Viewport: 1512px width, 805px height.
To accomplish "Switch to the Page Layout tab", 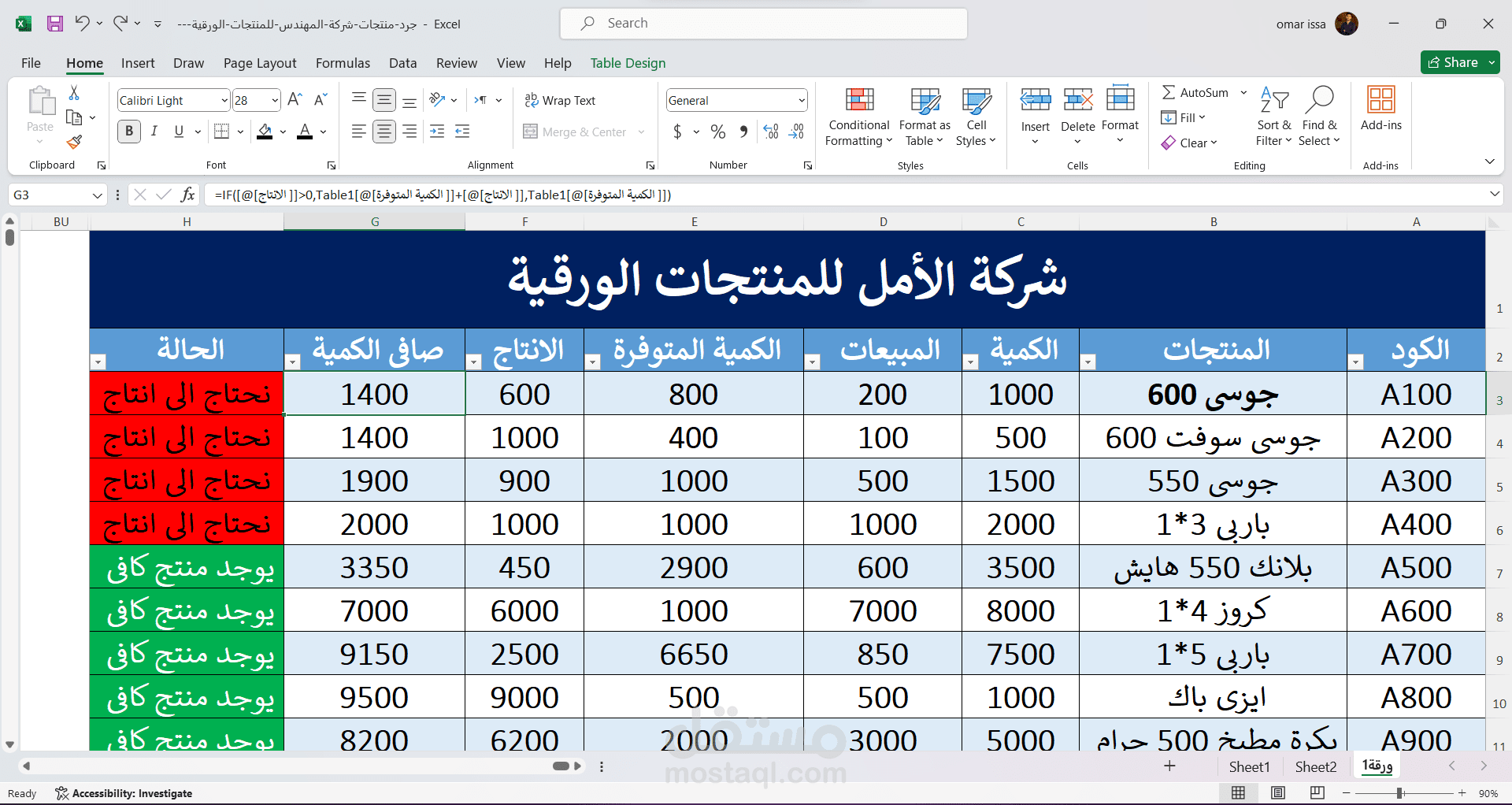I will pos(260,63).
